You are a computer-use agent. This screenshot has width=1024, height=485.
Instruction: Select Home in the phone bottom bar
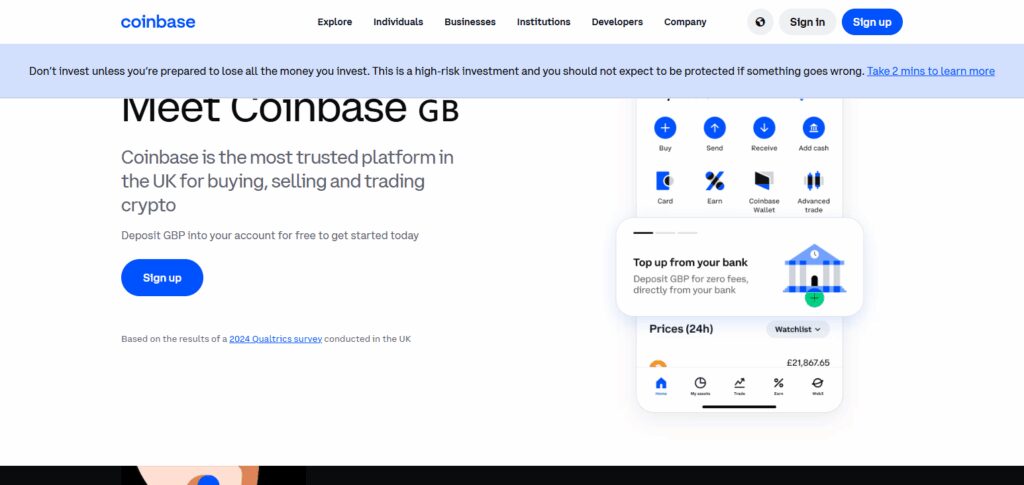[661, 386]
